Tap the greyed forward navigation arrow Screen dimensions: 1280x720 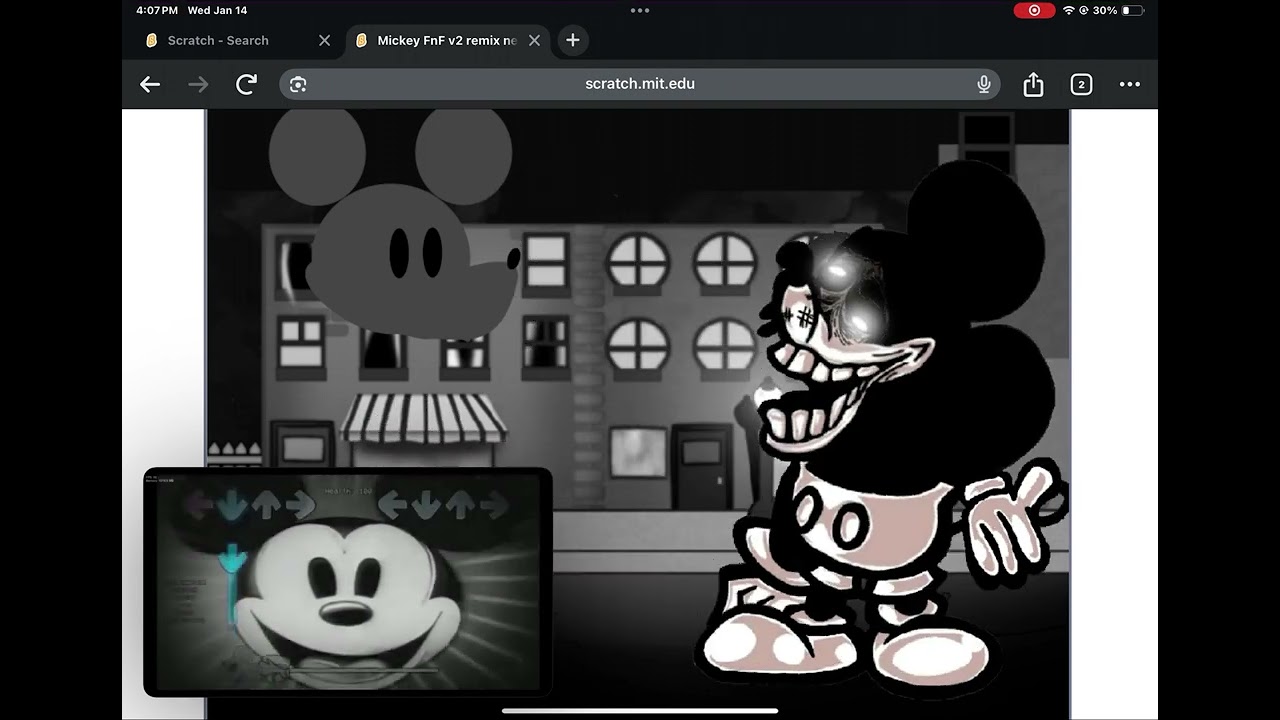coord(198,85)
